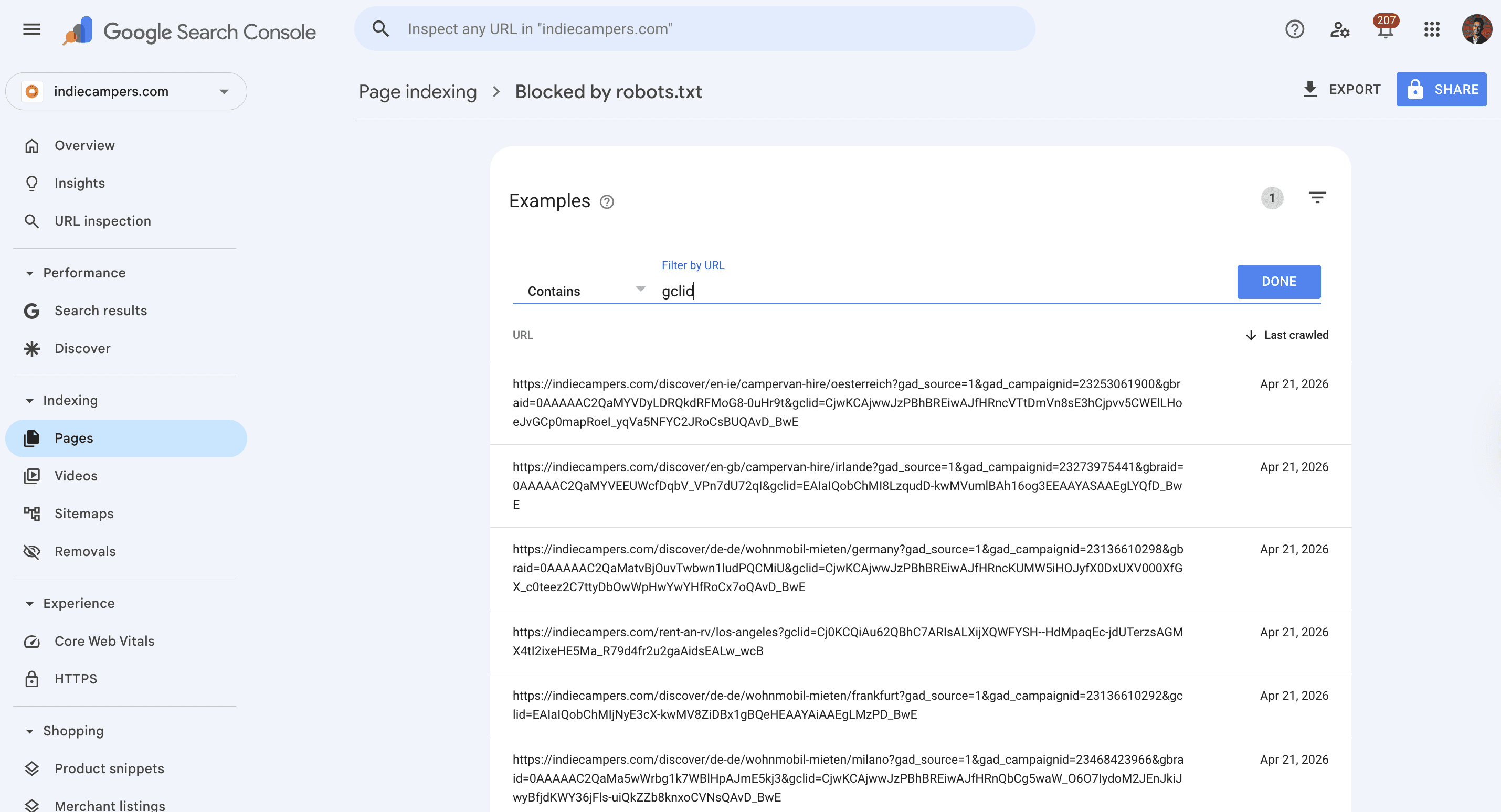
Task: Click the Google Search Console logo
Action: (x=190, y=31)
